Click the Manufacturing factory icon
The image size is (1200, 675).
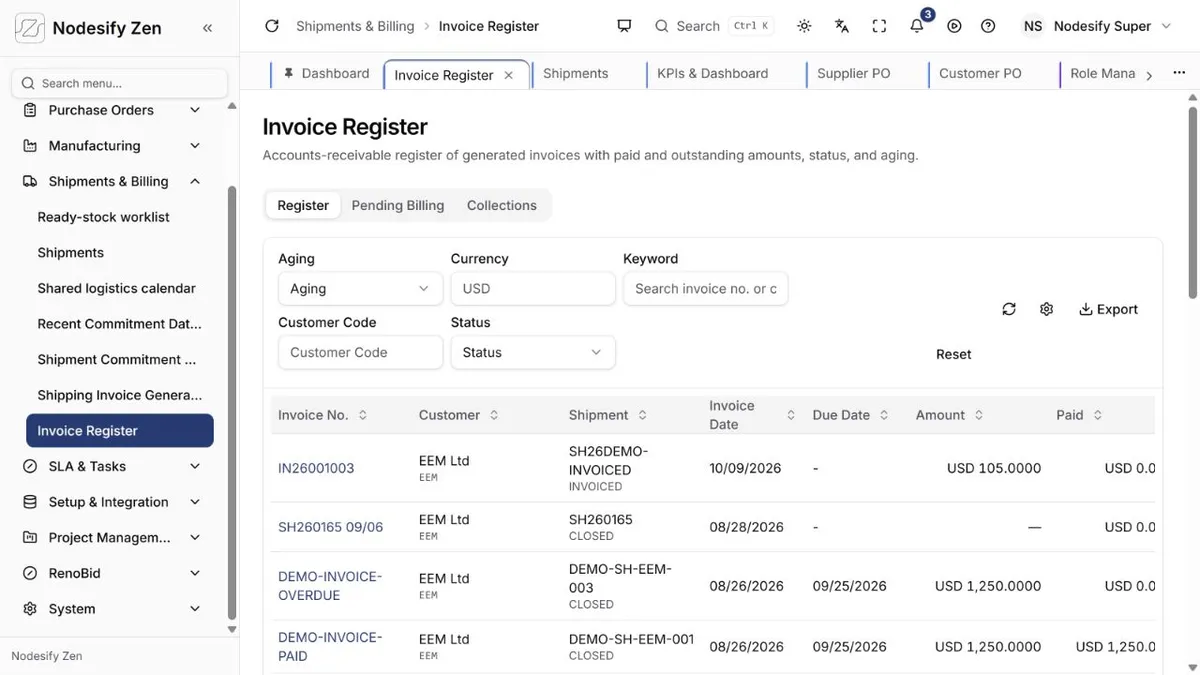pyautogui.click(x=30, y=146)
